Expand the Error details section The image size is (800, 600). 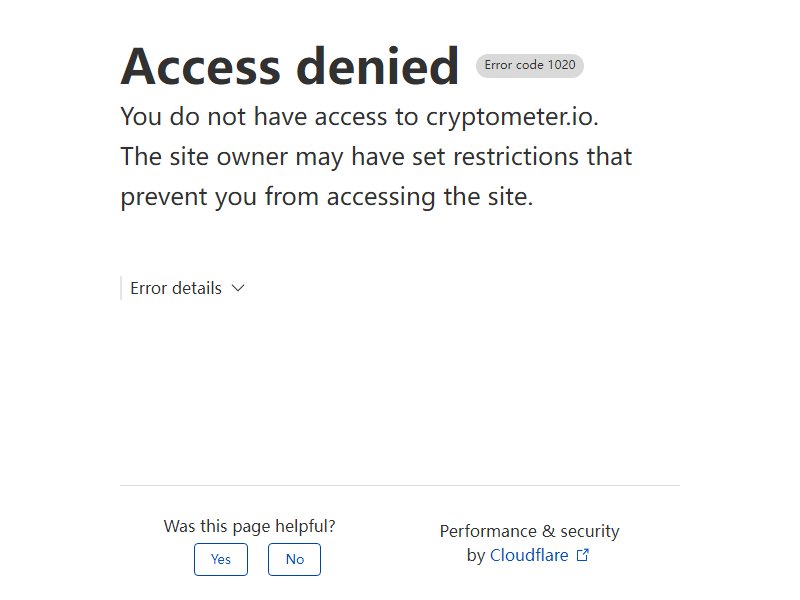pos(187,288)
